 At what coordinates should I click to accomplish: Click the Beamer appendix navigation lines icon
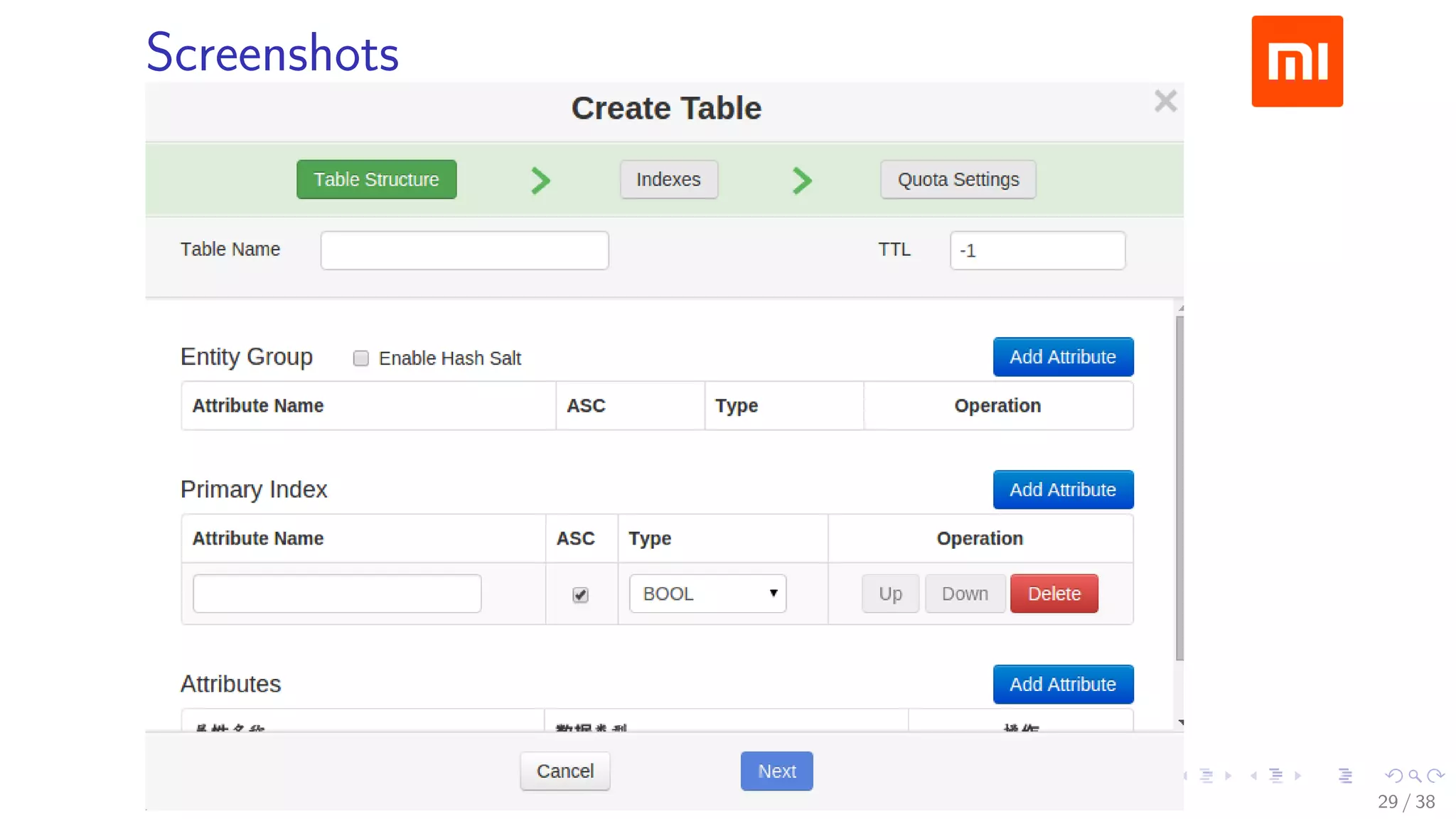tap(1344, 776)
